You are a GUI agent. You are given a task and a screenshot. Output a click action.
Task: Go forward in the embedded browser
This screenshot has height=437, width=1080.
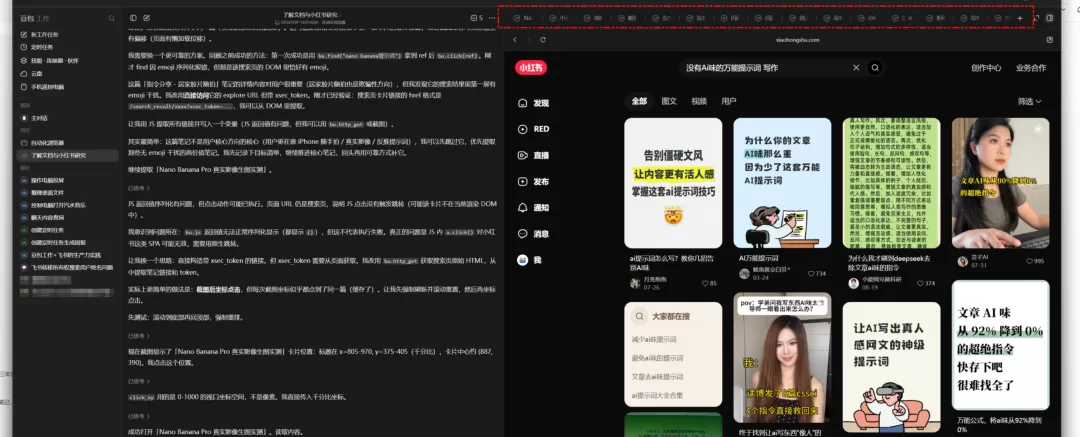528,40
